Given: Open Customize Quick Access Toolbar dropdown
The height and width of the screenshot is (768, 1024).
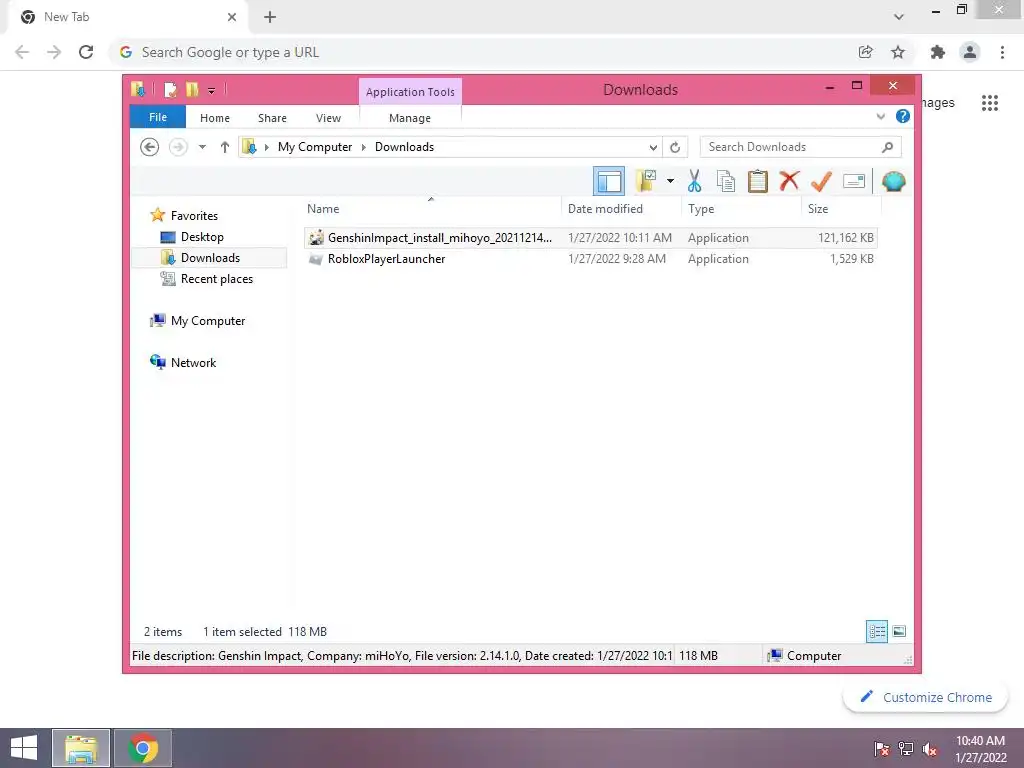Looking at the screenshot, I should coord(212,91).
